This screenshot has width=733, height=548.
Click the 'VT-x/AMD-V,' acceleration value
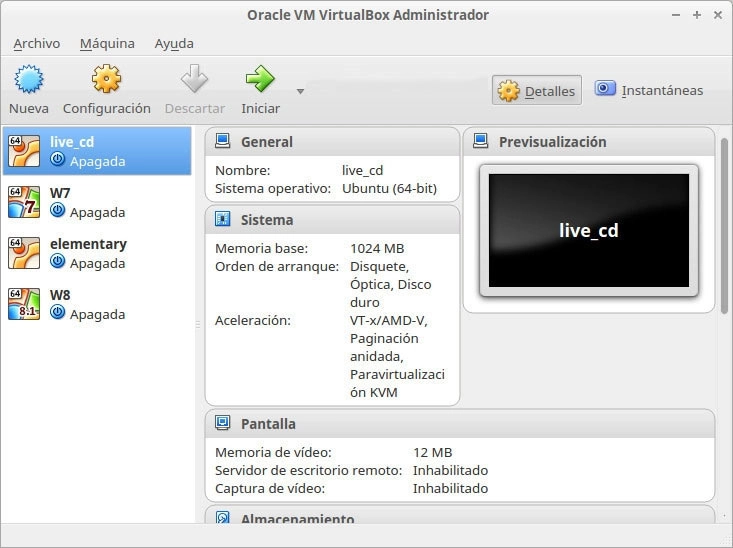[389, 320]
